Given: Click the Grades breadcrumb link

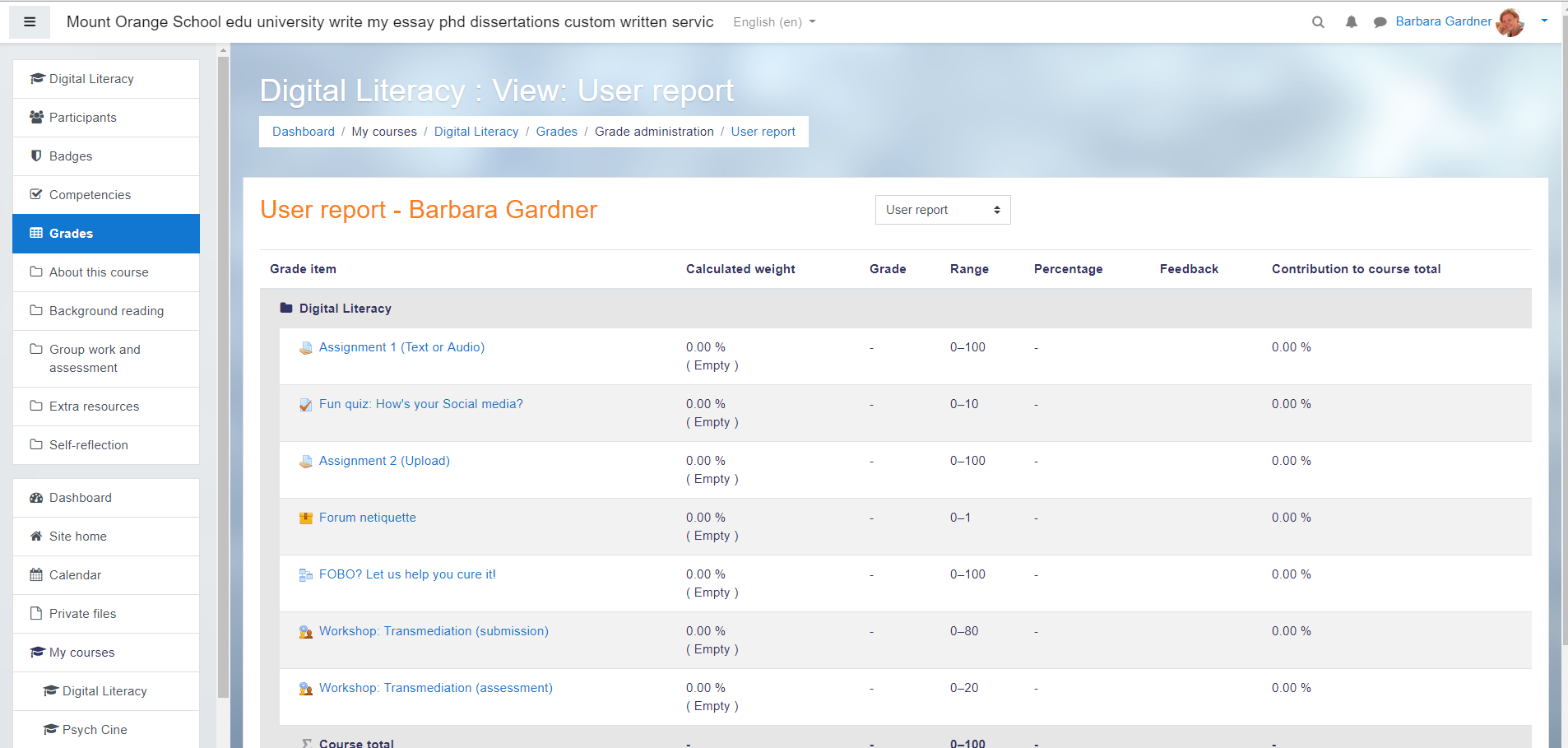Looking at the screenshot, I should [556, 132].
